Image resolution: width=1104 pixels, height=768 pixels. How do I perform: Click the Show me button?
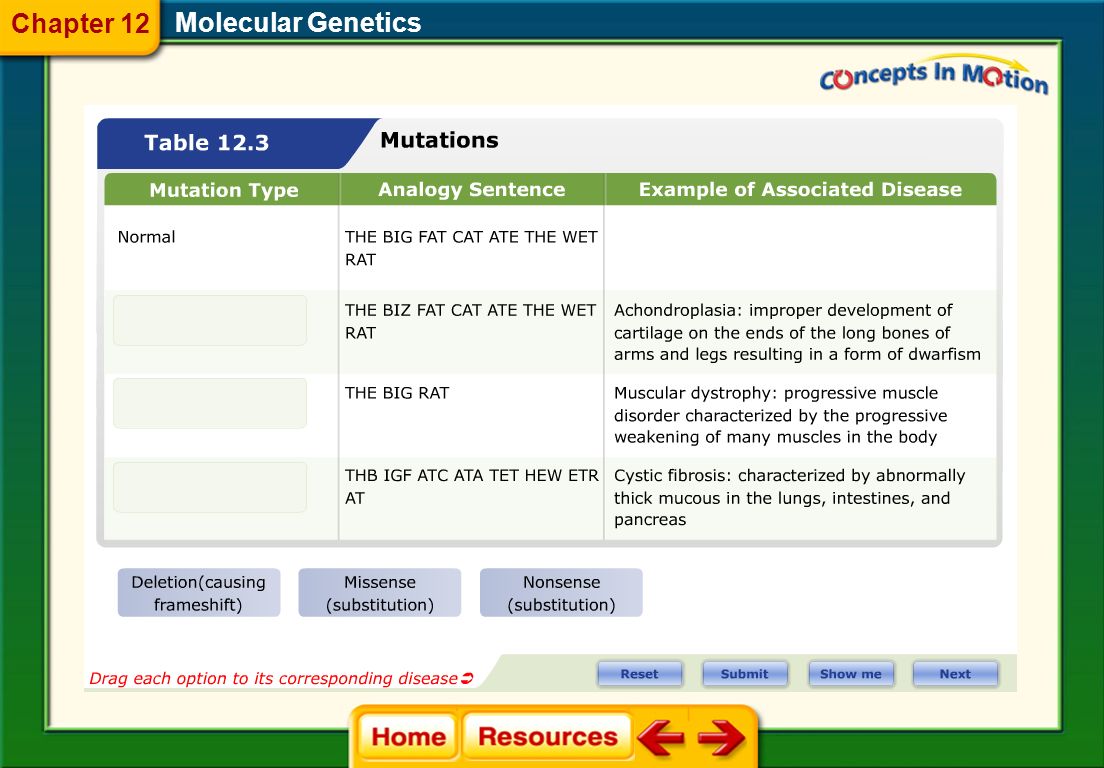851,674
